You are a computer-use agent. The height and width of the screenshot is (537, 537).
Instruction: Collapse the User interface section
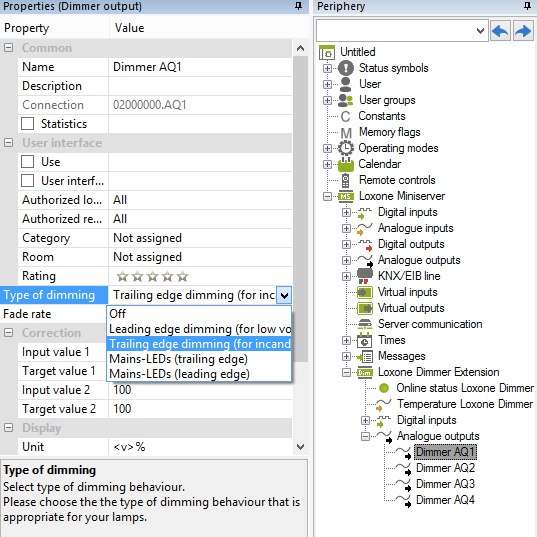[9, 142]
